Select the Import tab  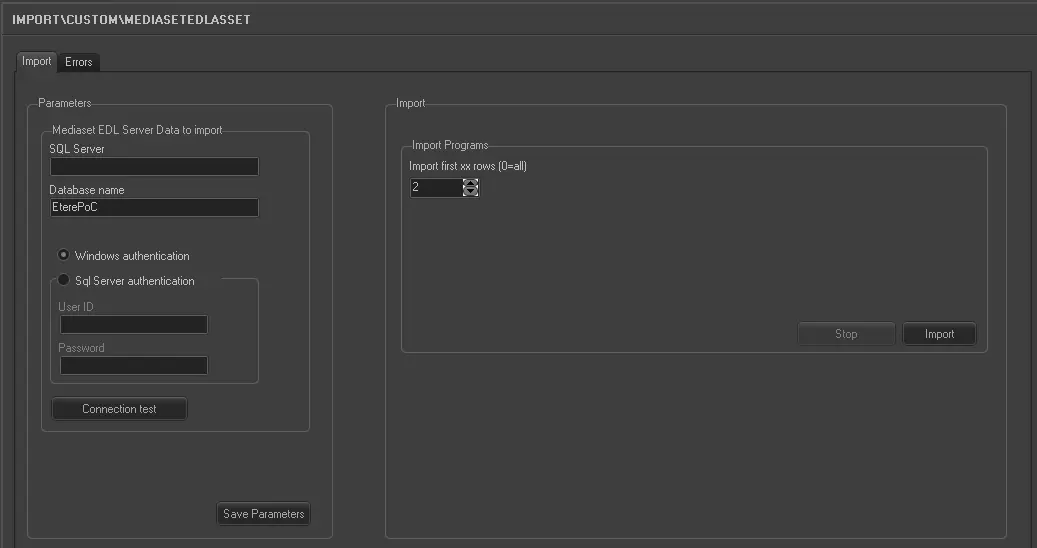(37, 61)
